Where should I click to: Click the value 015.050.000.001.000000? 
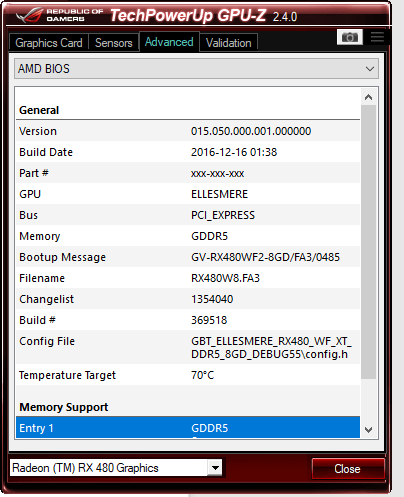click(x=251, y=131)
